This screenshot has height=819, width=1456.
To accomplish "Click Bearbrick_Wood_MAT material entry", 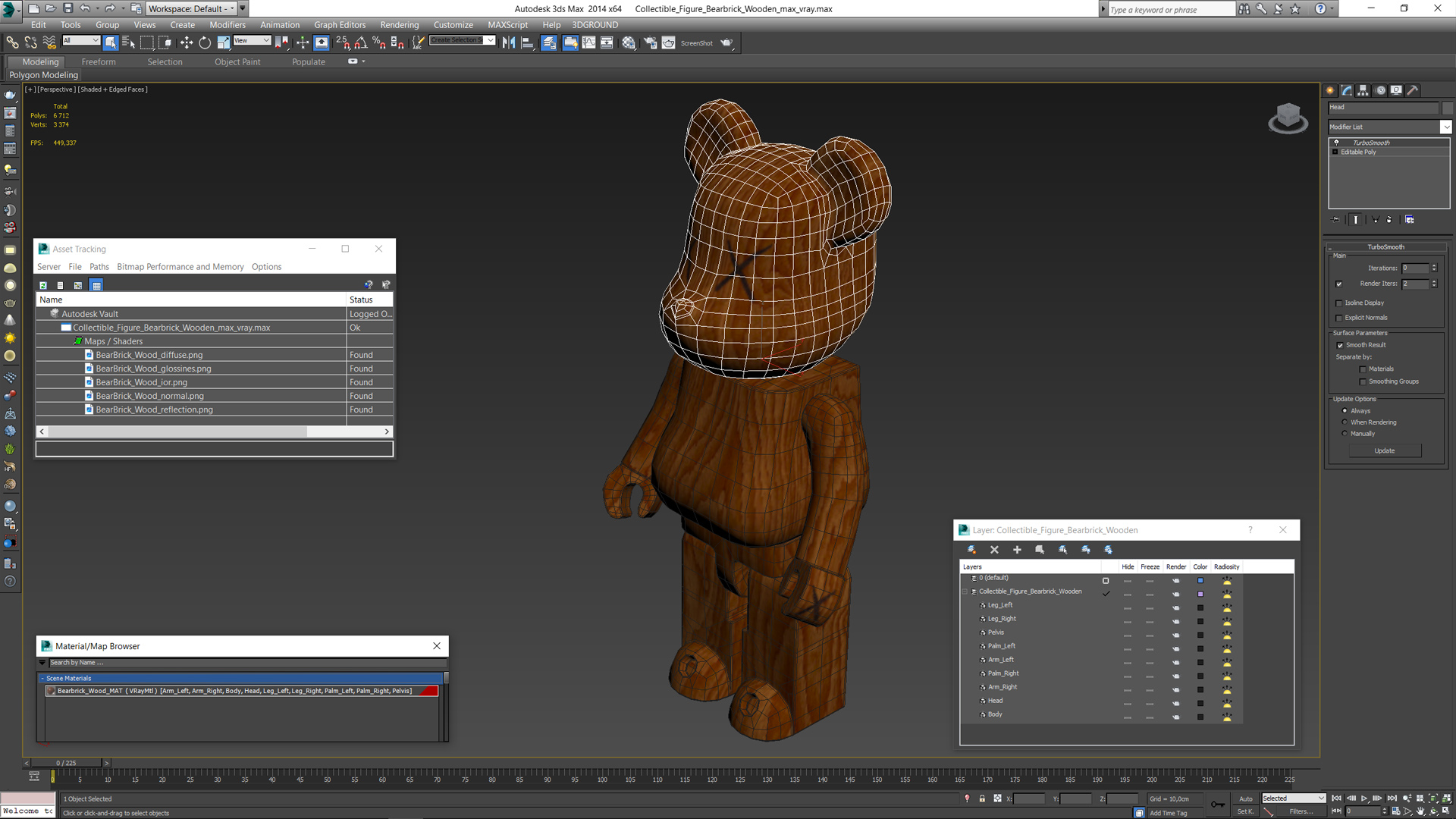I will click(241, 691).
